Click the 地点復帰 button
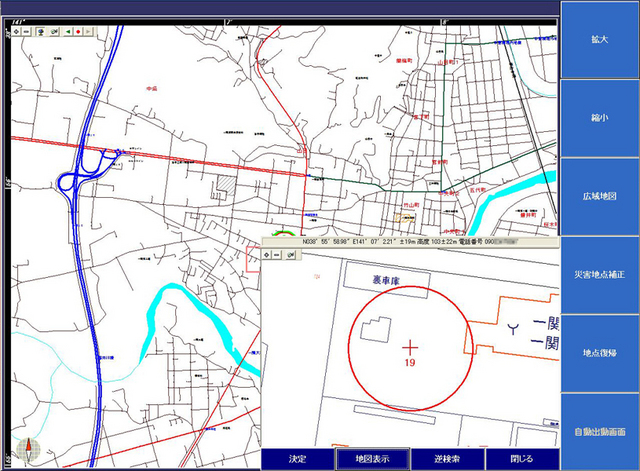The width and height of the screenshot is (640, 471). pyautogui.click(x=600, y=353)
